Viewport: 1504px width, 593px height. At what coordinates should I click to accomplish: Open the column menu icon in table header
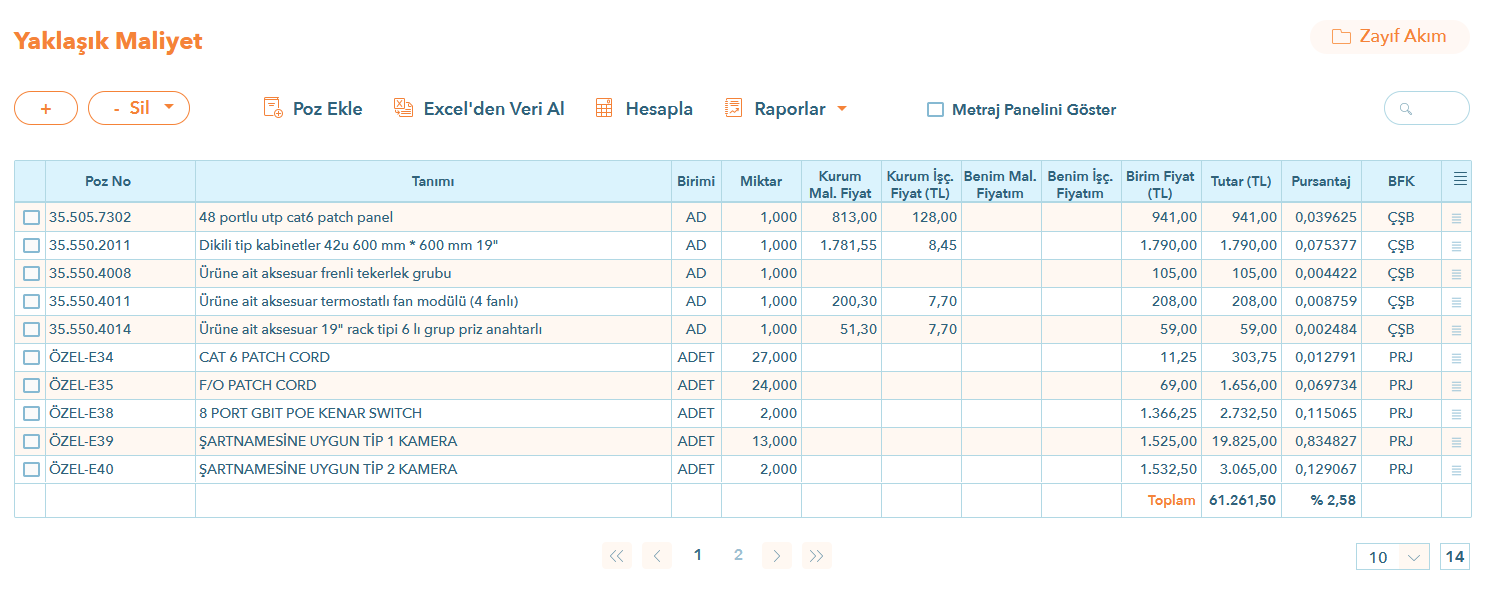[1460, 180]
